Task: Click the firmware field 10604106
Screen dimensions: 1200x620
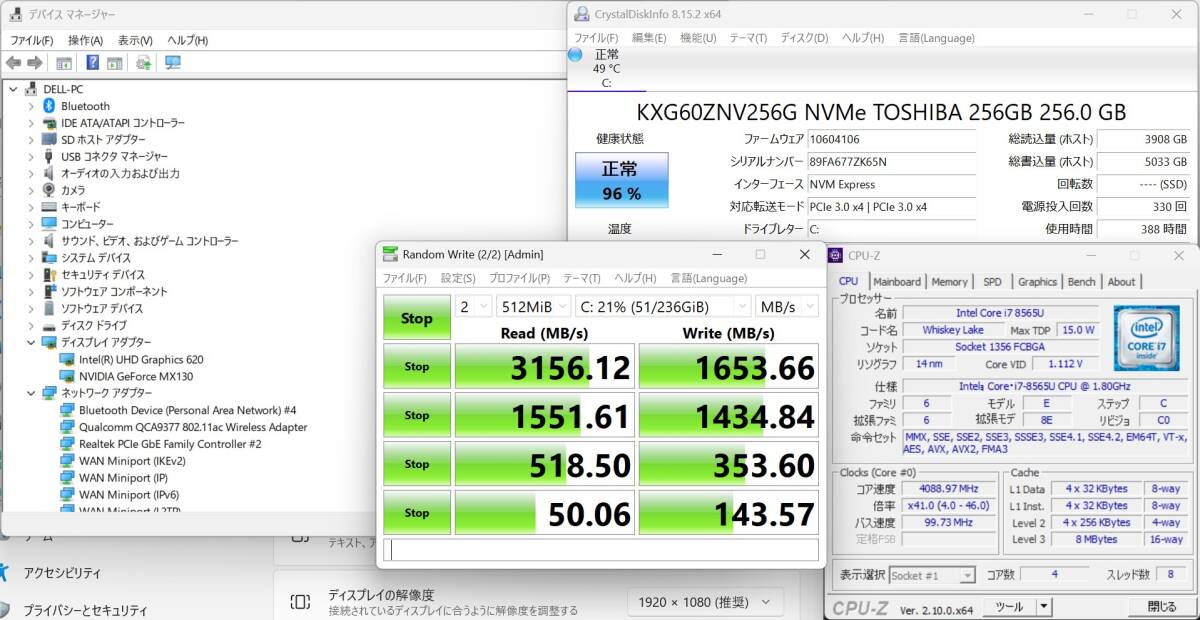Action: point(891,139)
